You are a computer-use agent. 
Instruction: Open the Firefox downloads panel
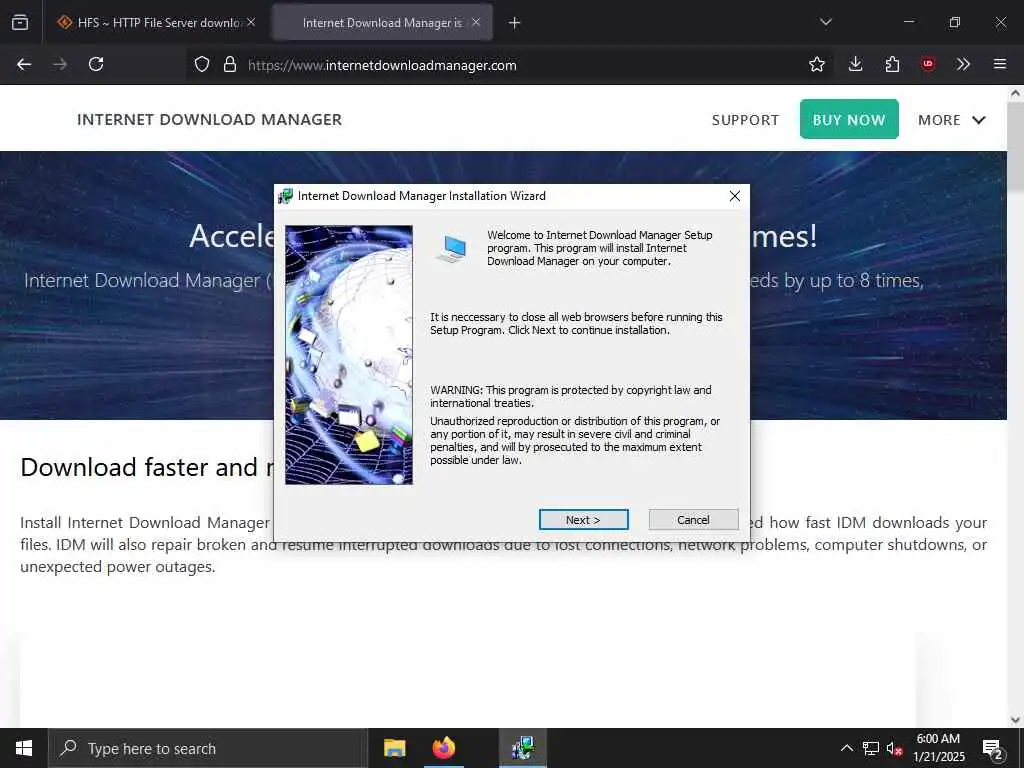click(855, 64)
